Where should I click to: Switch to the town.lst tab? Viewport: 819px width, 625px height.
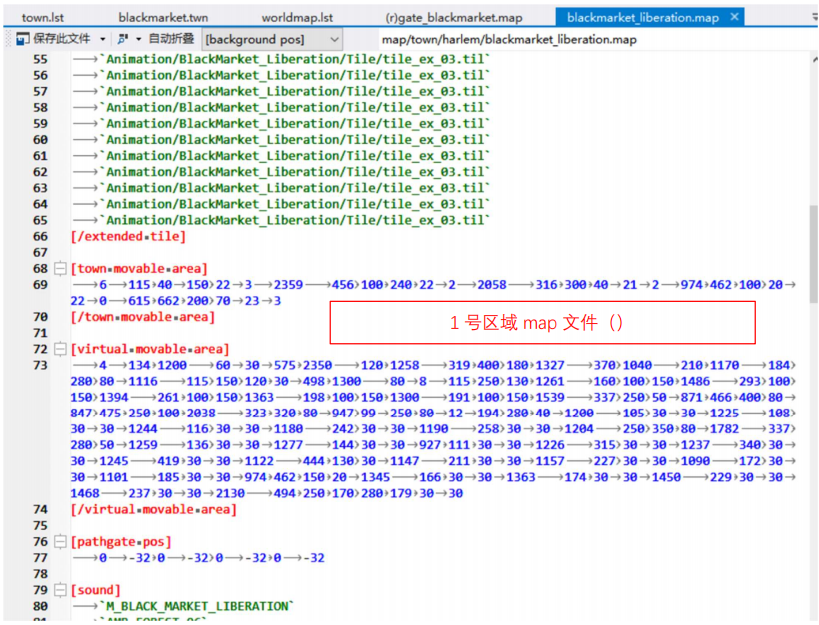(43, 17)
